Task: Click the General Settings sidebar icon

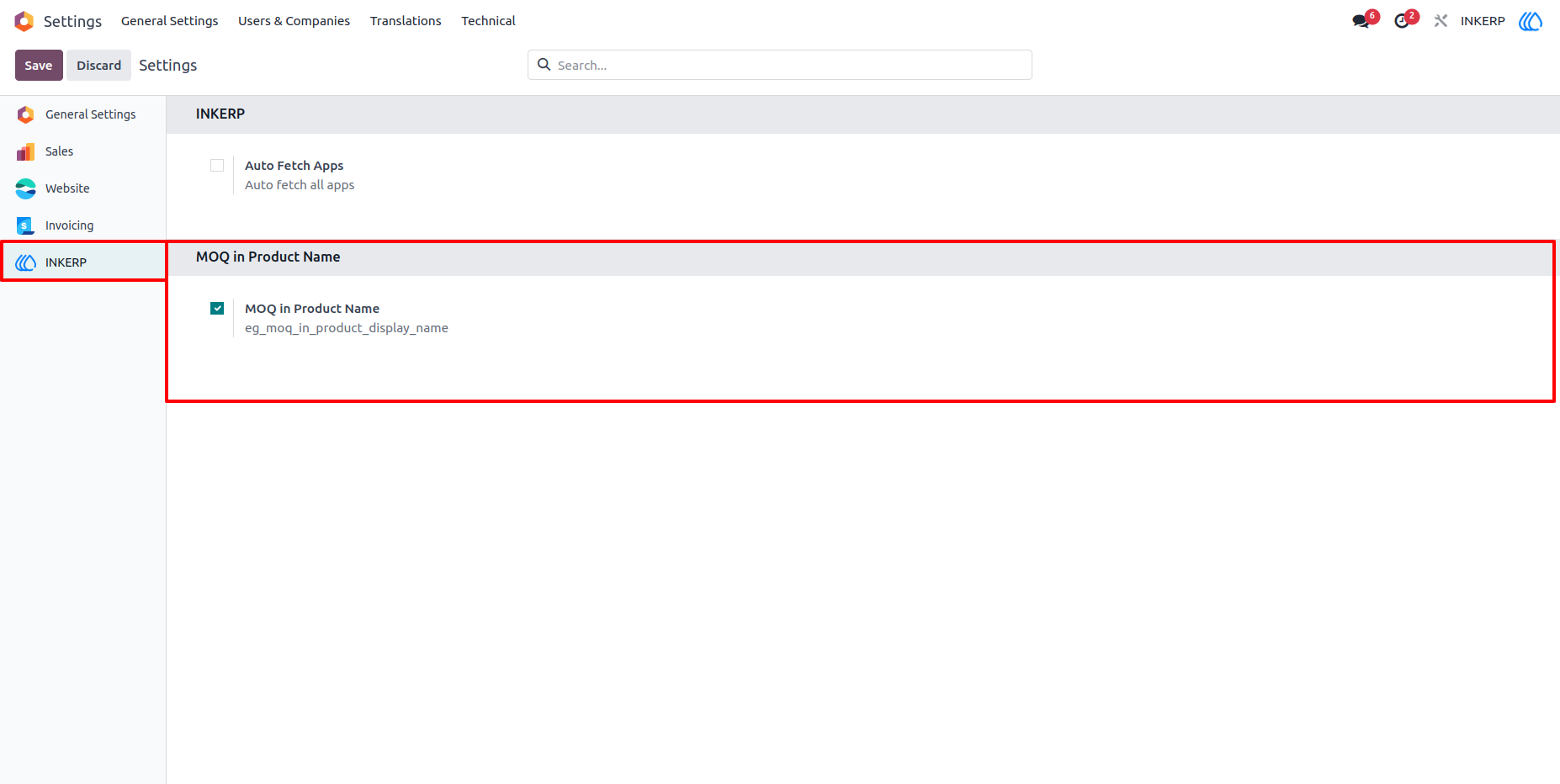Action: pyautogui.click(x=26, y=114)
